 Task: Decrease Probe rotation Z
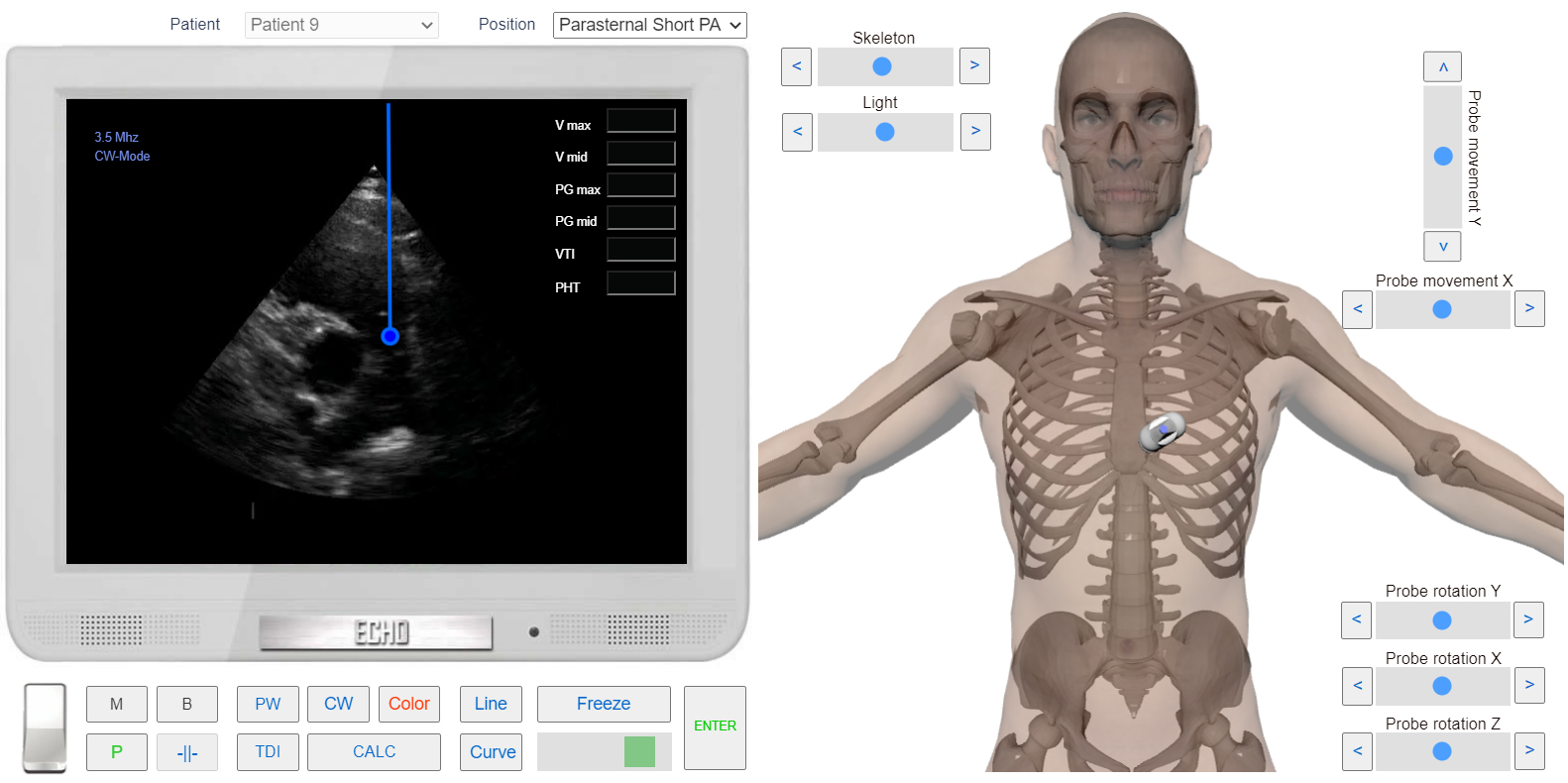click(1357, 751)
